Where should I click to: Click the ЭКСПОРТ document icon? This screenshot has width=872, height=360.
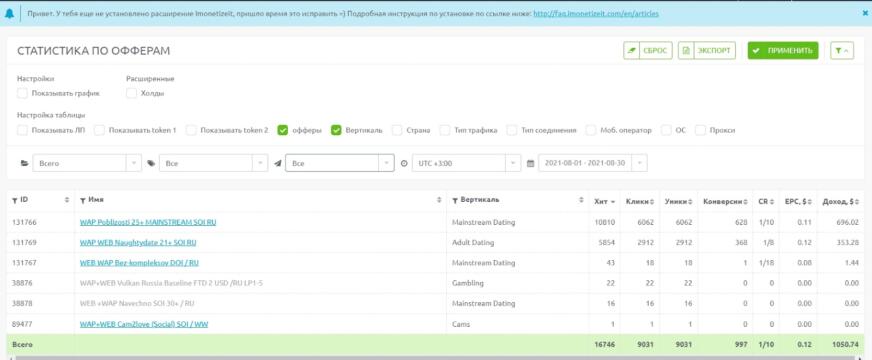(x=686, y=50)
